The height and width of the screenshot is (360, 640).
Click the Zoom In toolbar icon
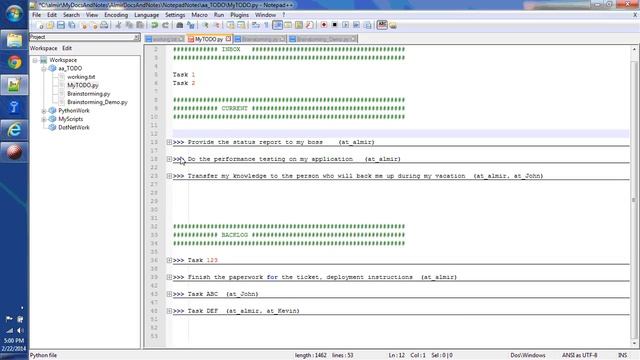205,25
